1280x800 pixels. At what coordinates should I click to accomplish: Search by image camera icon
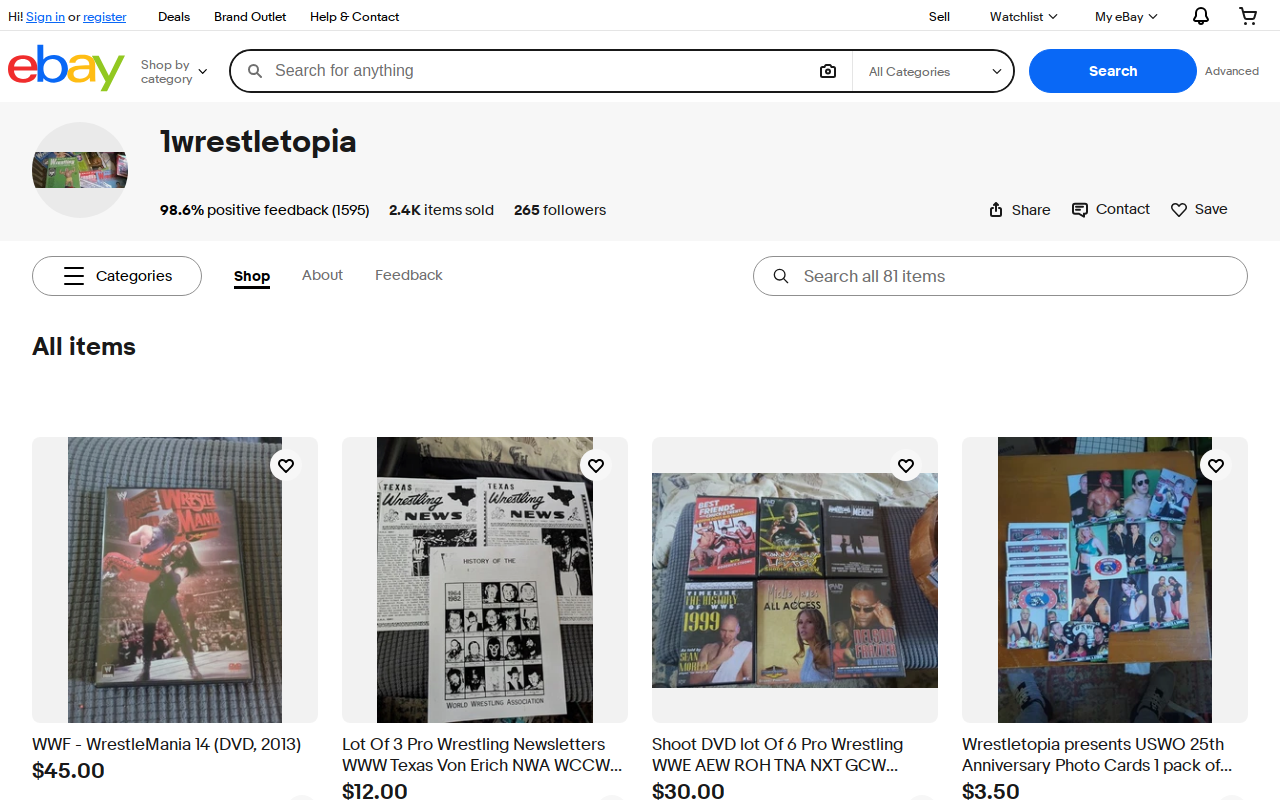click(x=828, y=71)
